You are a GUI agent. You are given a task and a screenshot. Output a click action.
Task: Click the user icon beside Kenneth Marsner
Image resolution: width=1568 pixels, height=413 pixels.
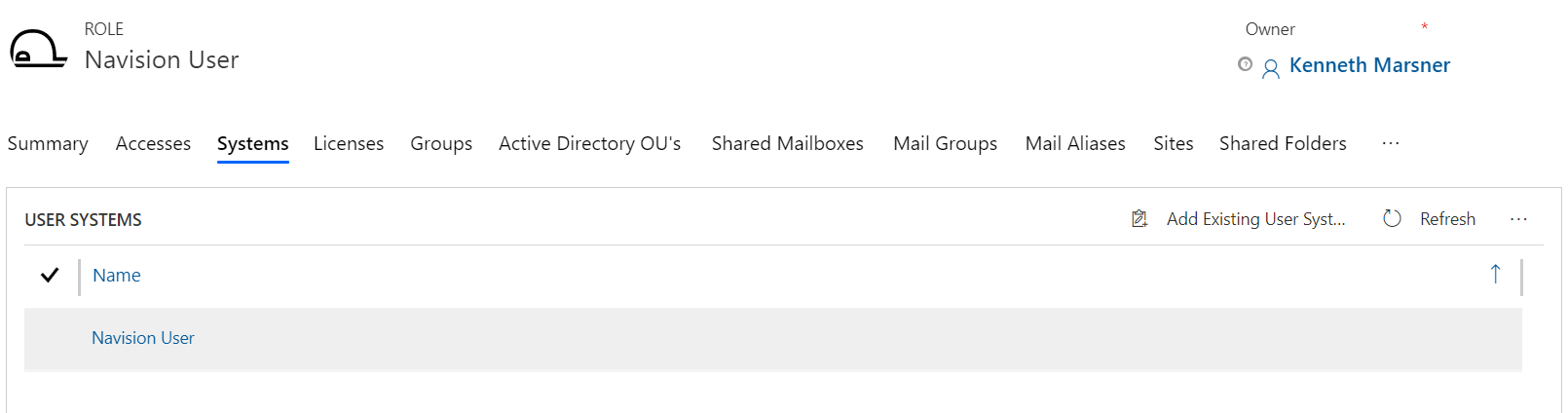(1271, 68)
